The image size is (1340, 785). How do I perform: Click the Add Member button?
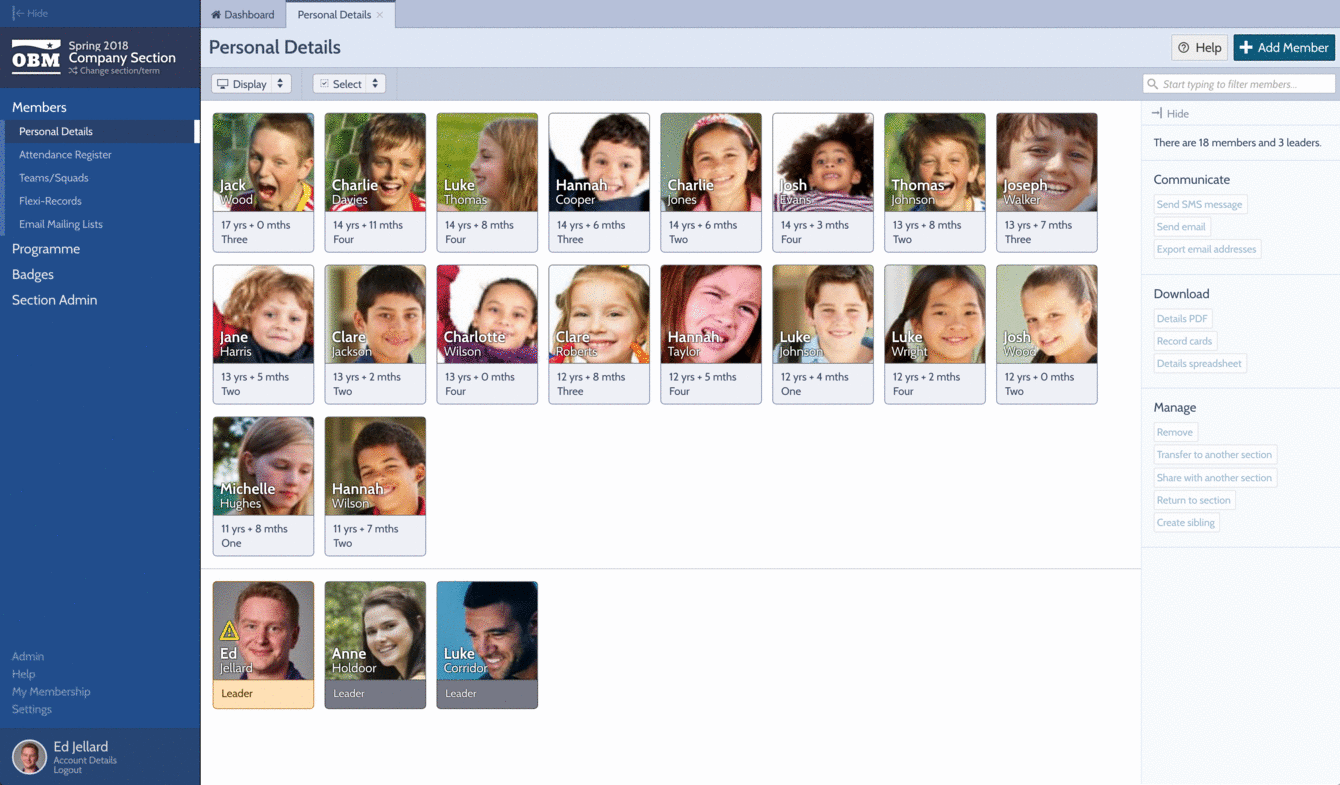(1284, 48)
